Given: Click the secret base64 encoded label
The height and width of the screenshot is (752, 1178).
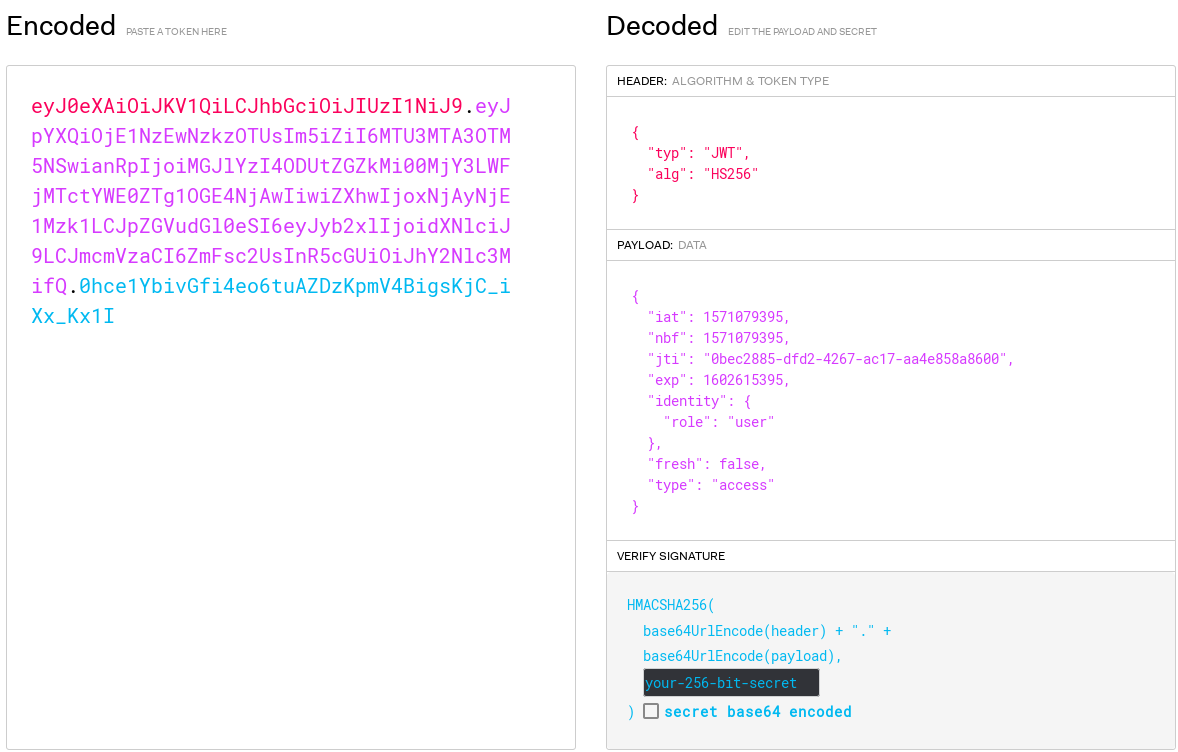Looking at the screenshot, I should click(x=758, y=711).
